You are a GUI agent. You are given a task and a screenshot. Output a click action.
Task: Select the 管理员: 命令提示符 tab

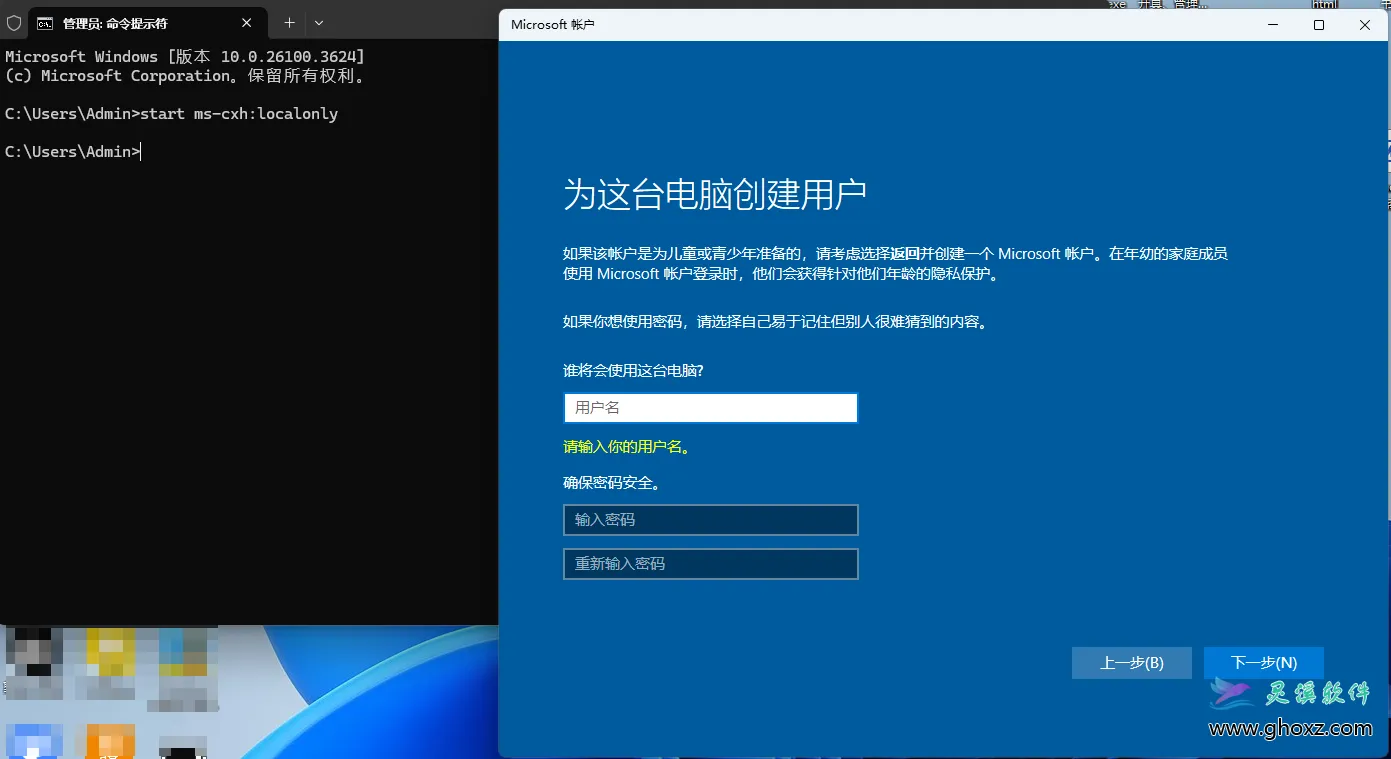point(147,22)
